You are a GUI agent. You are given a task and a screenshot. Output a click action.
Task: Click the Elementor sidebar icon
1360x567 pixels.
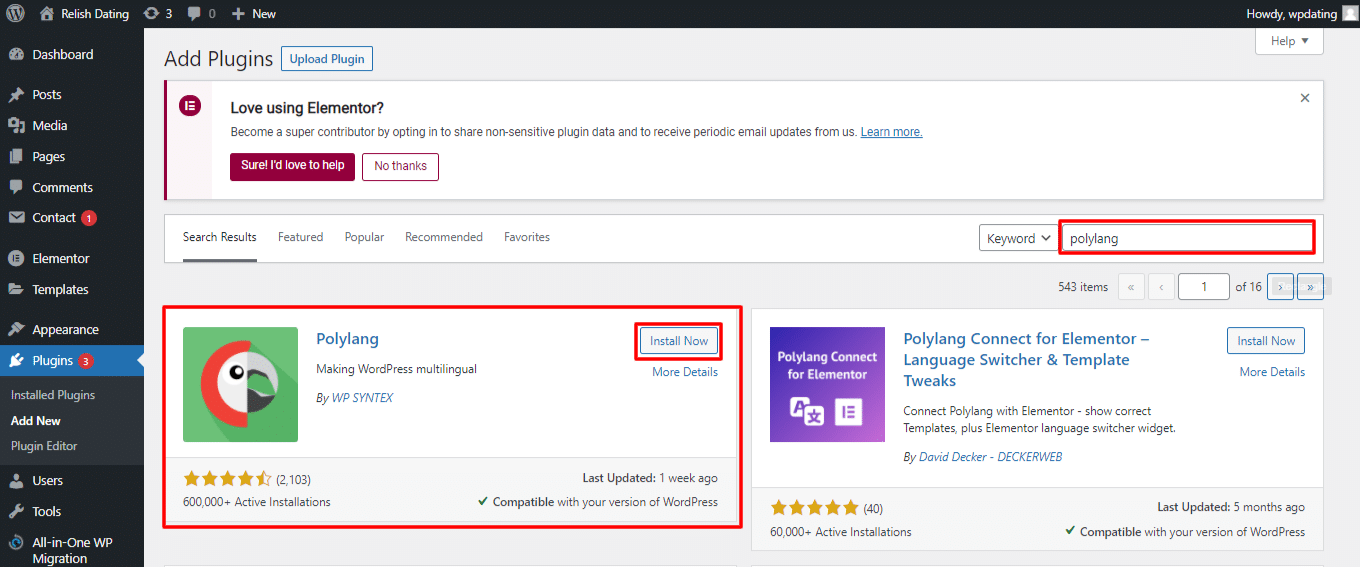(16, 259)
